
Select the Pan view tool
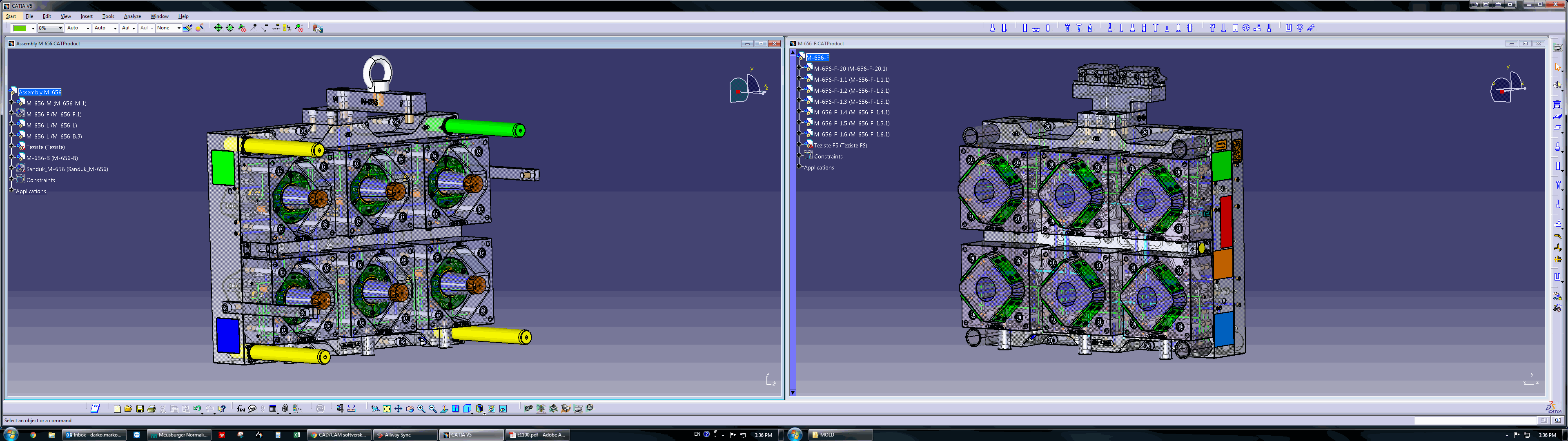(x=399, y=409)
